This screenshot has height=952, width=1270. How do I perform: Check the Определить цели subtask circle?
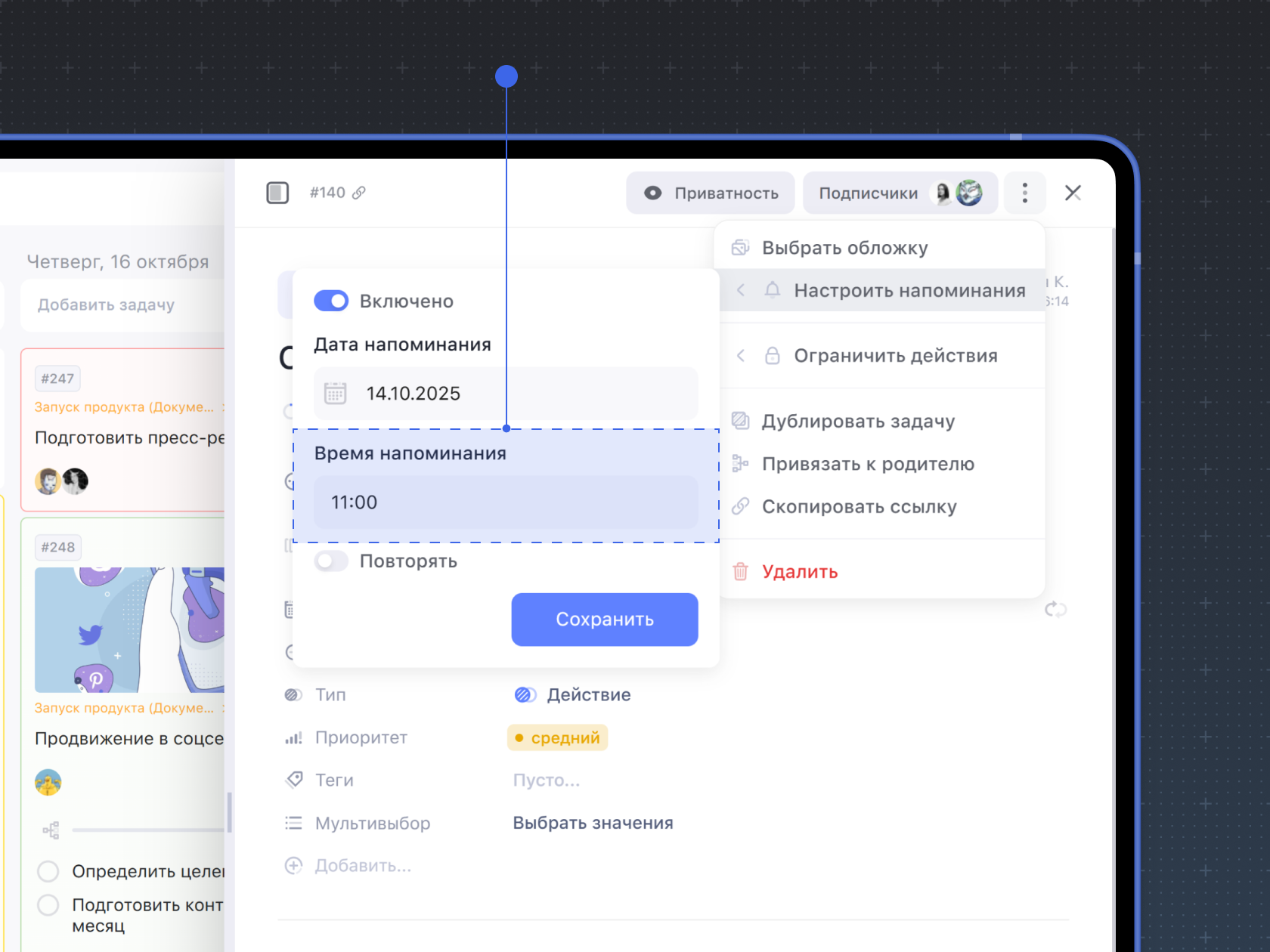48,872
